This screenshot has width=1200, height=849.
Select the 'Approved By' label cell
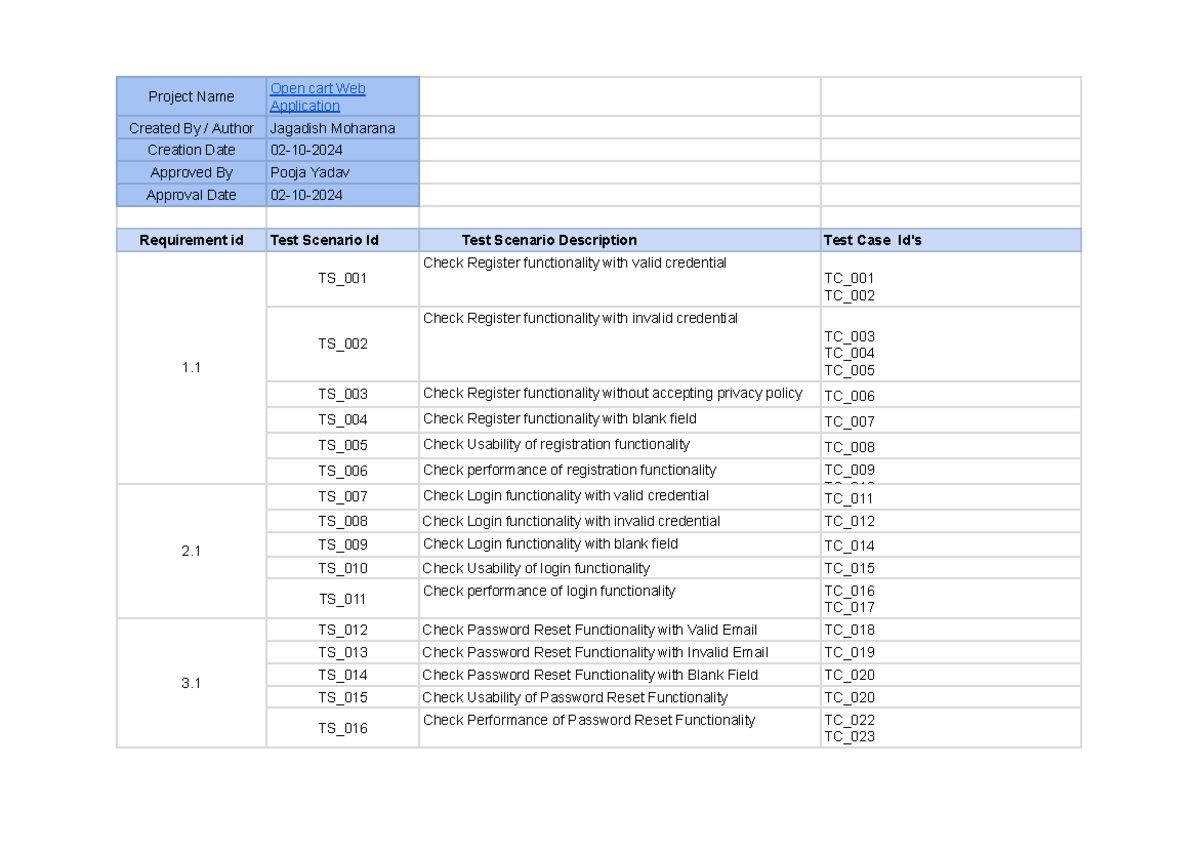point(191,172)
